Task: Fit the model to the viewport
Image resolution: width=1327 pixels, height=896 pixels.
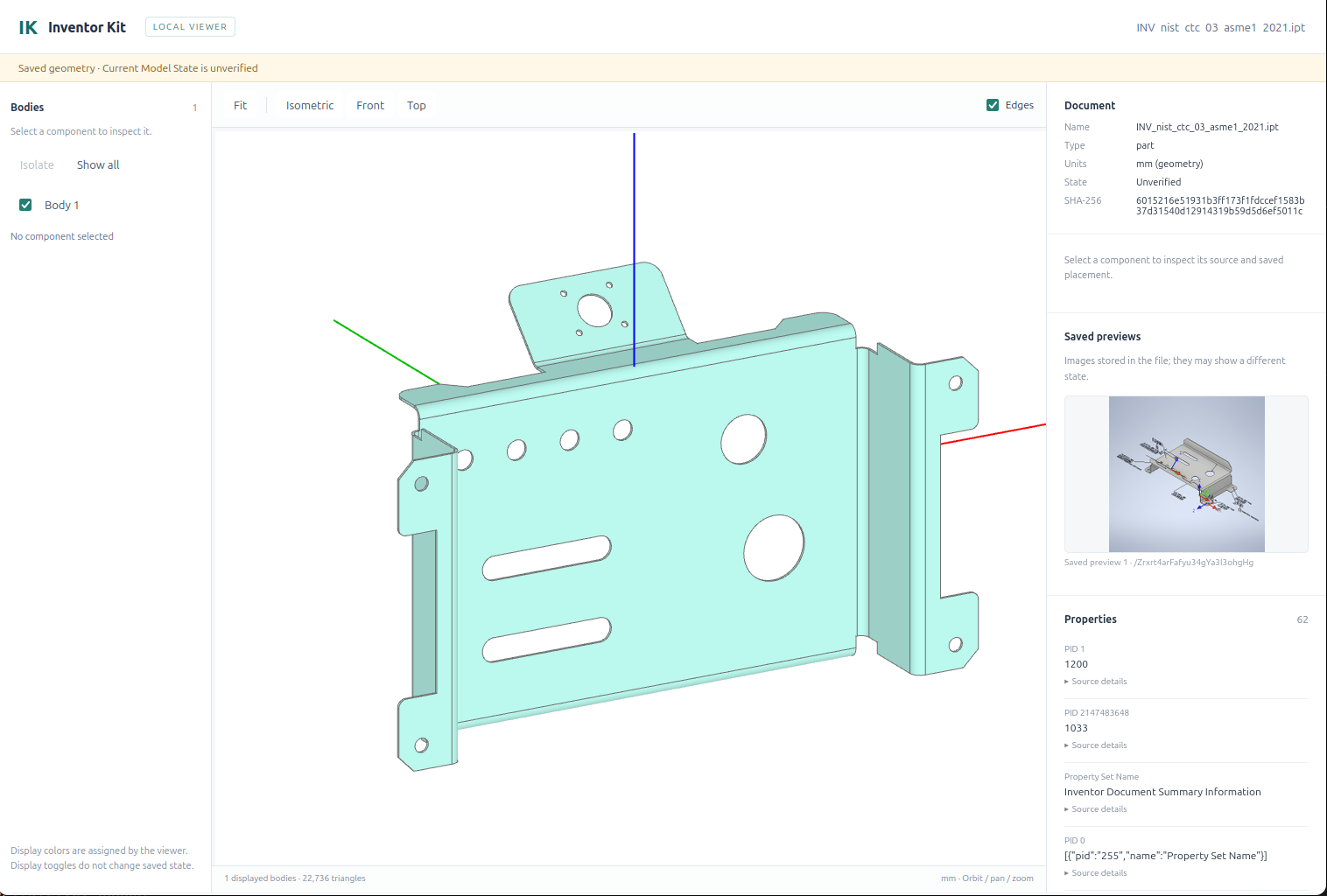Action: point(240,105)
